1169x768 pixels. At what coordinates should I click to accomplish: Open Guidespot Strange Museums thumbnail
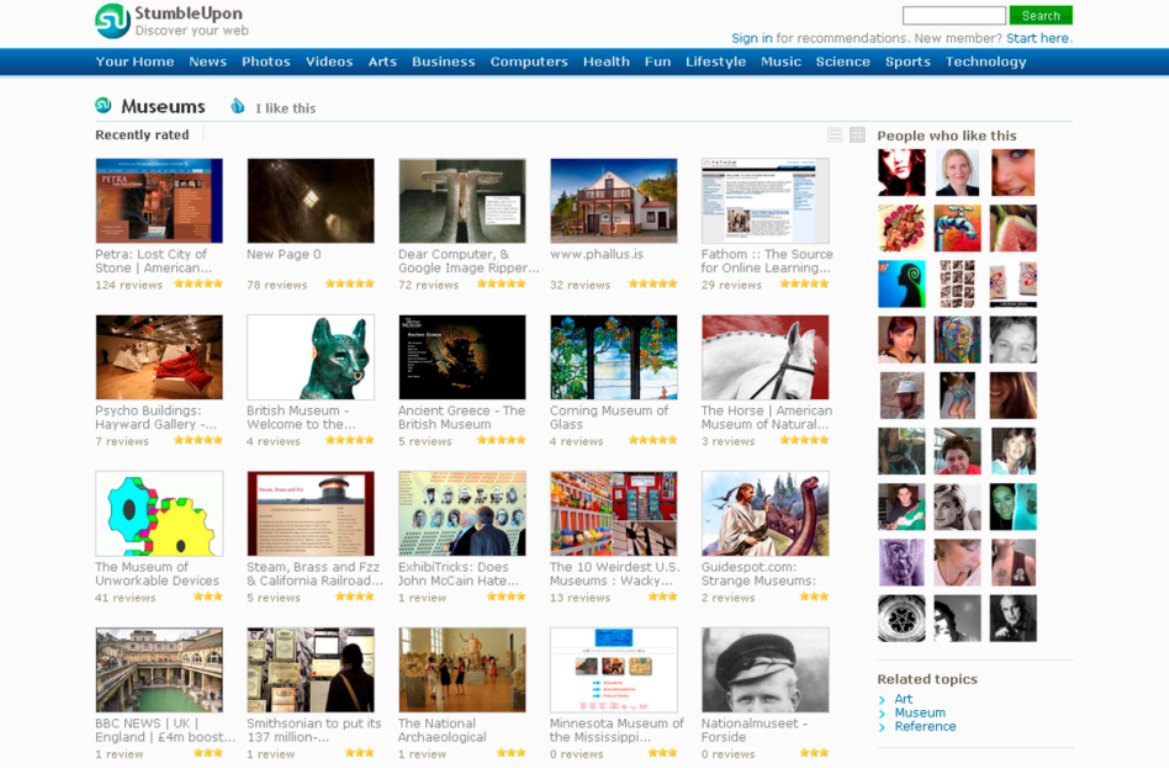pyautogui.click(x=765, y=514)
